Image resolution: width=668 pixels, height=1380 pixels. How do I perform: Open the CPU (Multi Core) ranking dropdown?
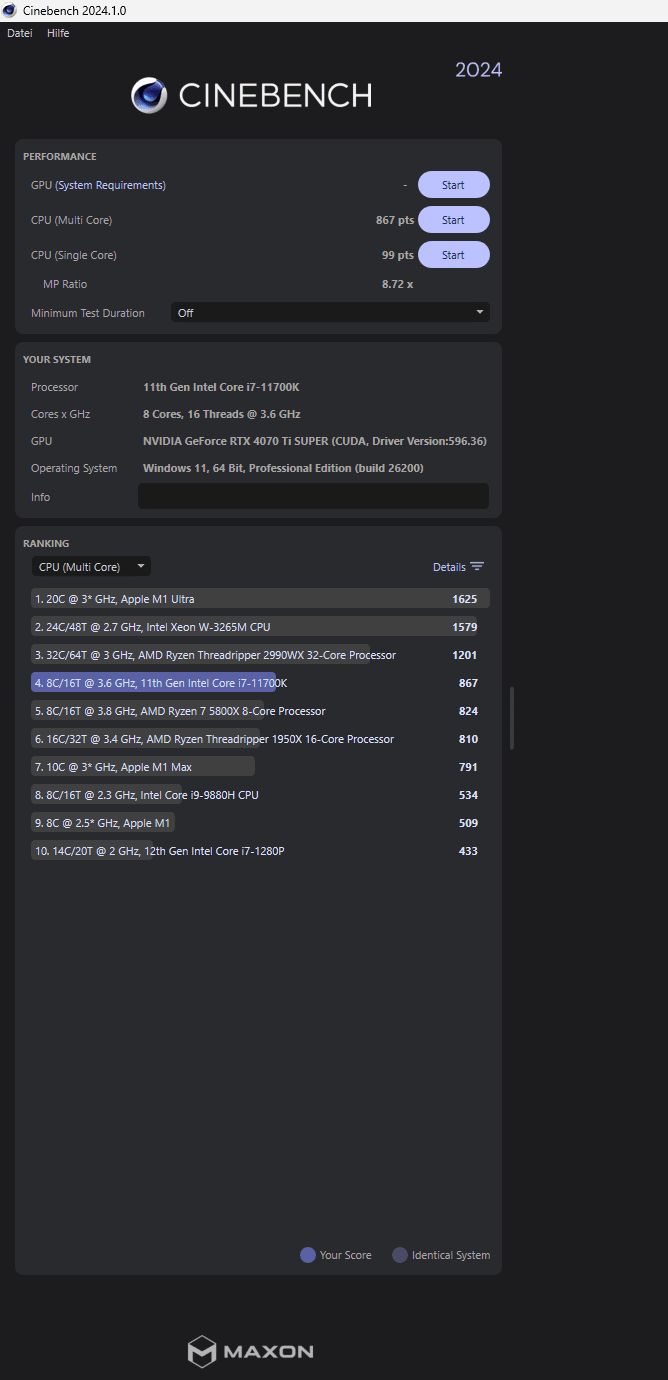[91, 567]
